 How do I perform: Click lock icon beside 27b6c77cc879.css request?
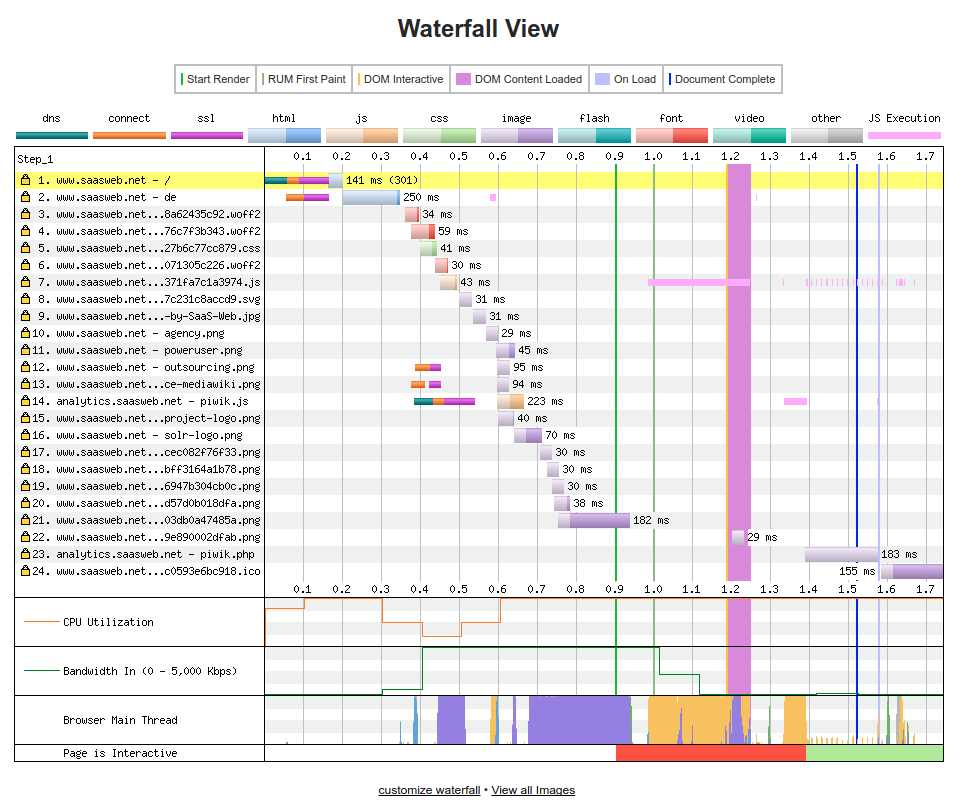pos(25,248)
